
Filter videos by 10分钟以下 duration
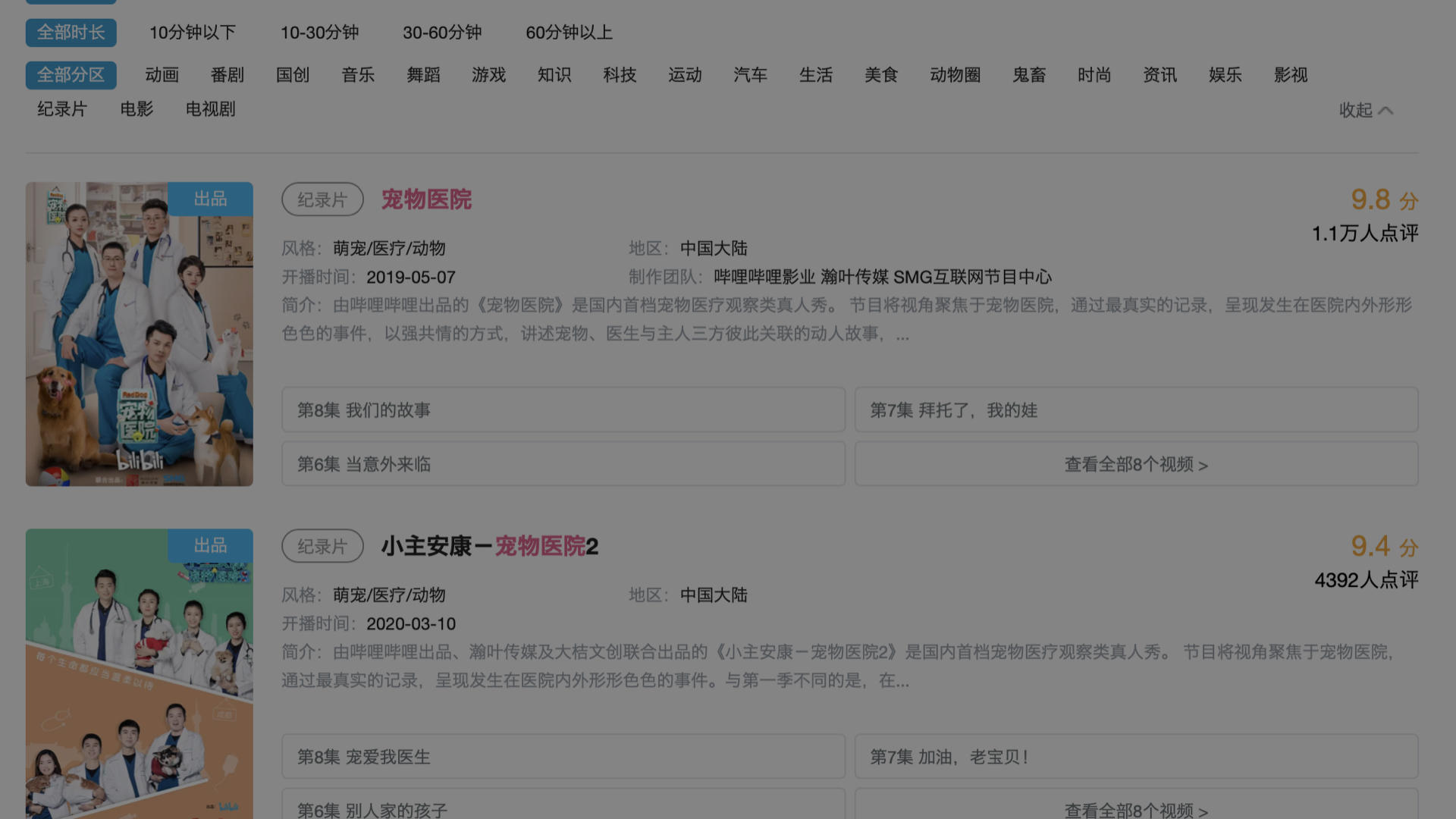[192, 33]
